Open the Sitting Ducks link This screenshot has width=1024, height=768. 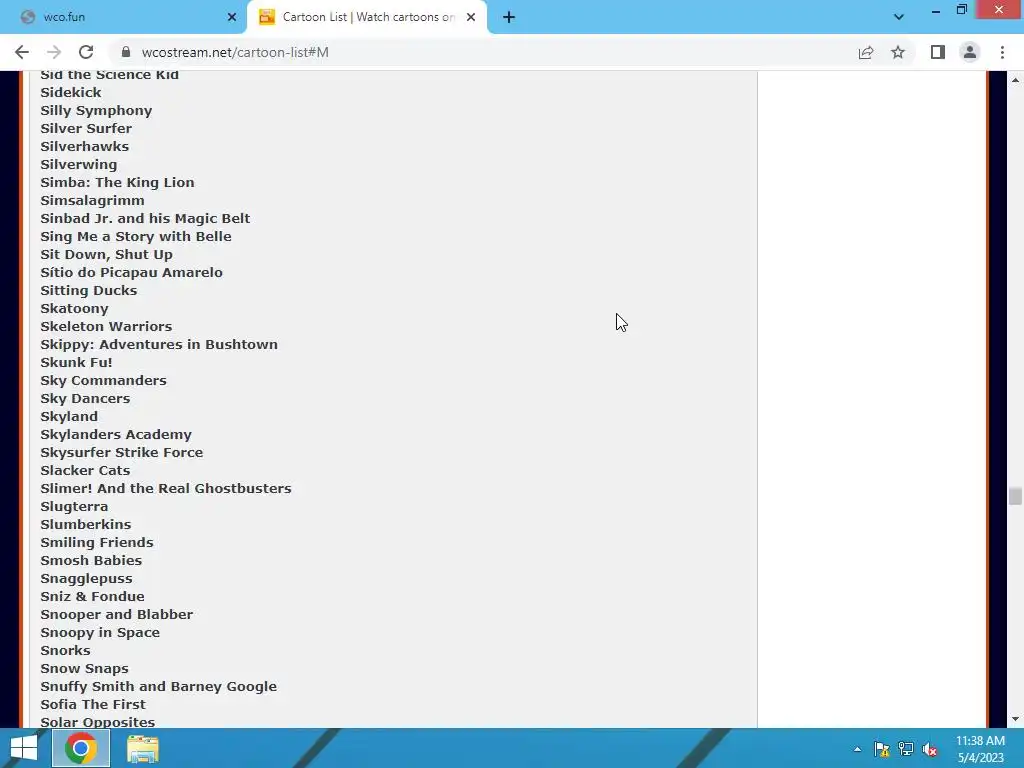tap(89, 291)
